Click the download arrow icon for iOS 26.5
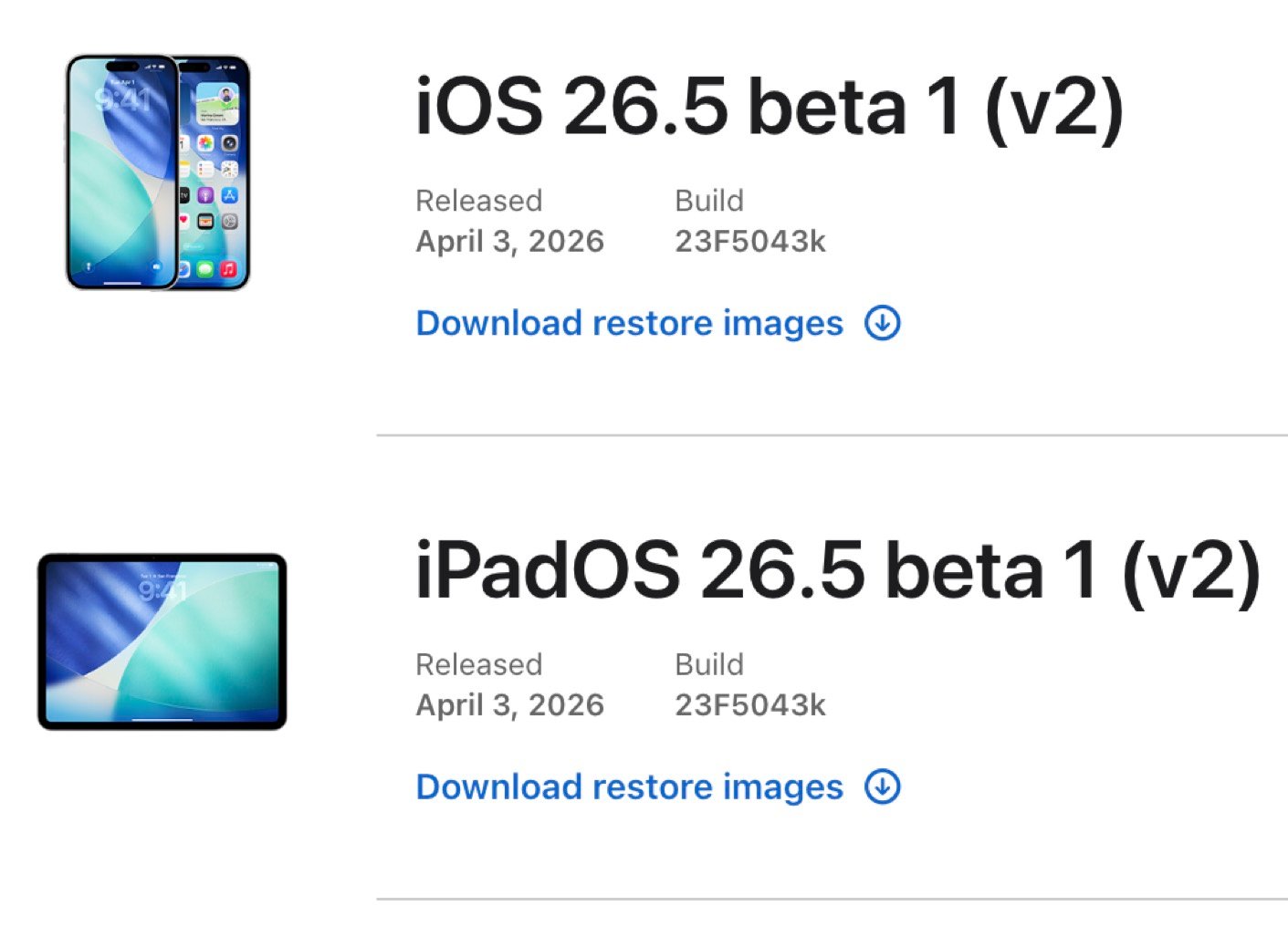This screenshot has height=927, width=1288. coord(883,323)
